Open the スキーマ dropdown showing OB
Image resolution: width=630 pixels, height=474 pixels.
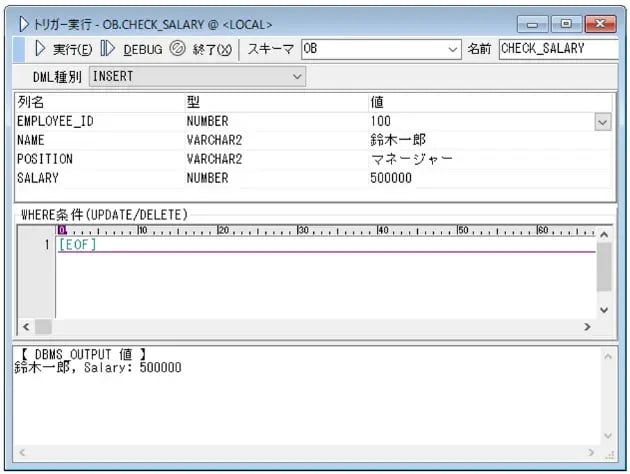pos(451,49)
